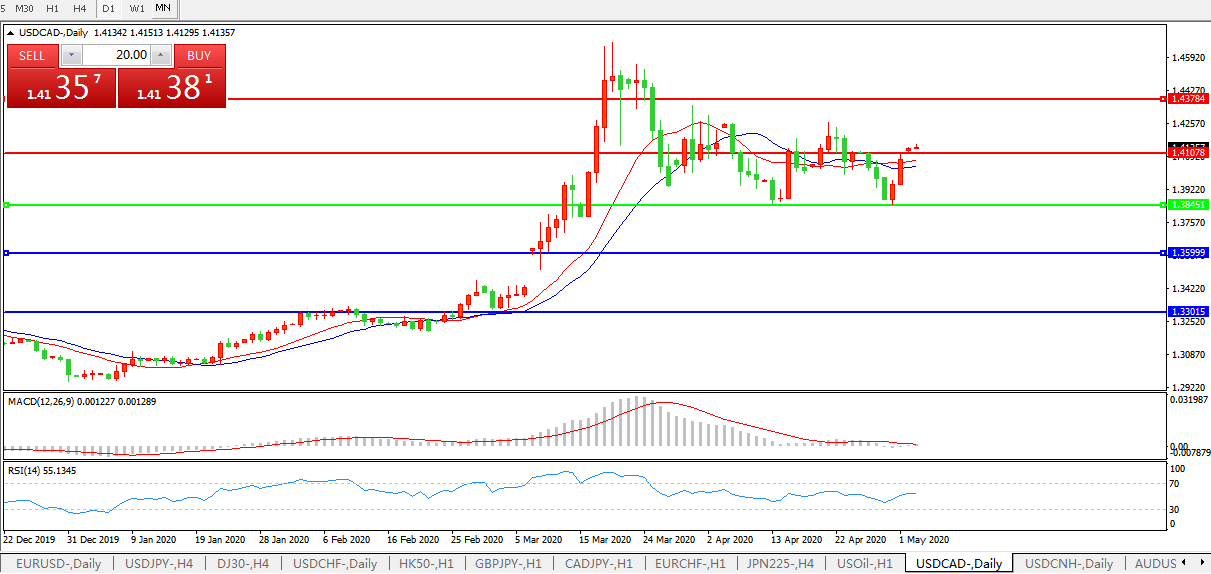
Task: Select the H4 timeframe button
Action: tap(79, 9)
